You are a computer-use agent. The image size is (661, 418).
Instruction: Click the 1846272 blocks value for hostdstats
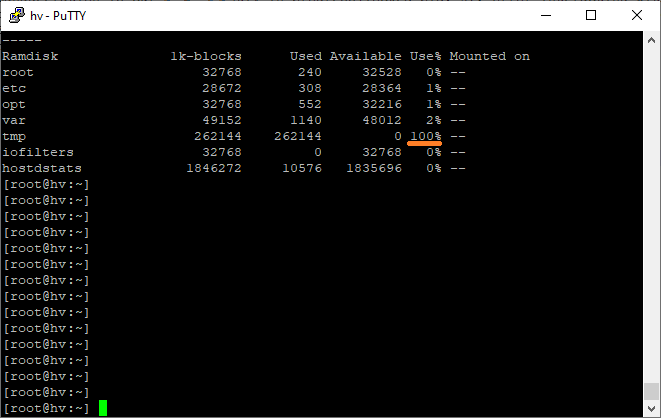(214, 168)
